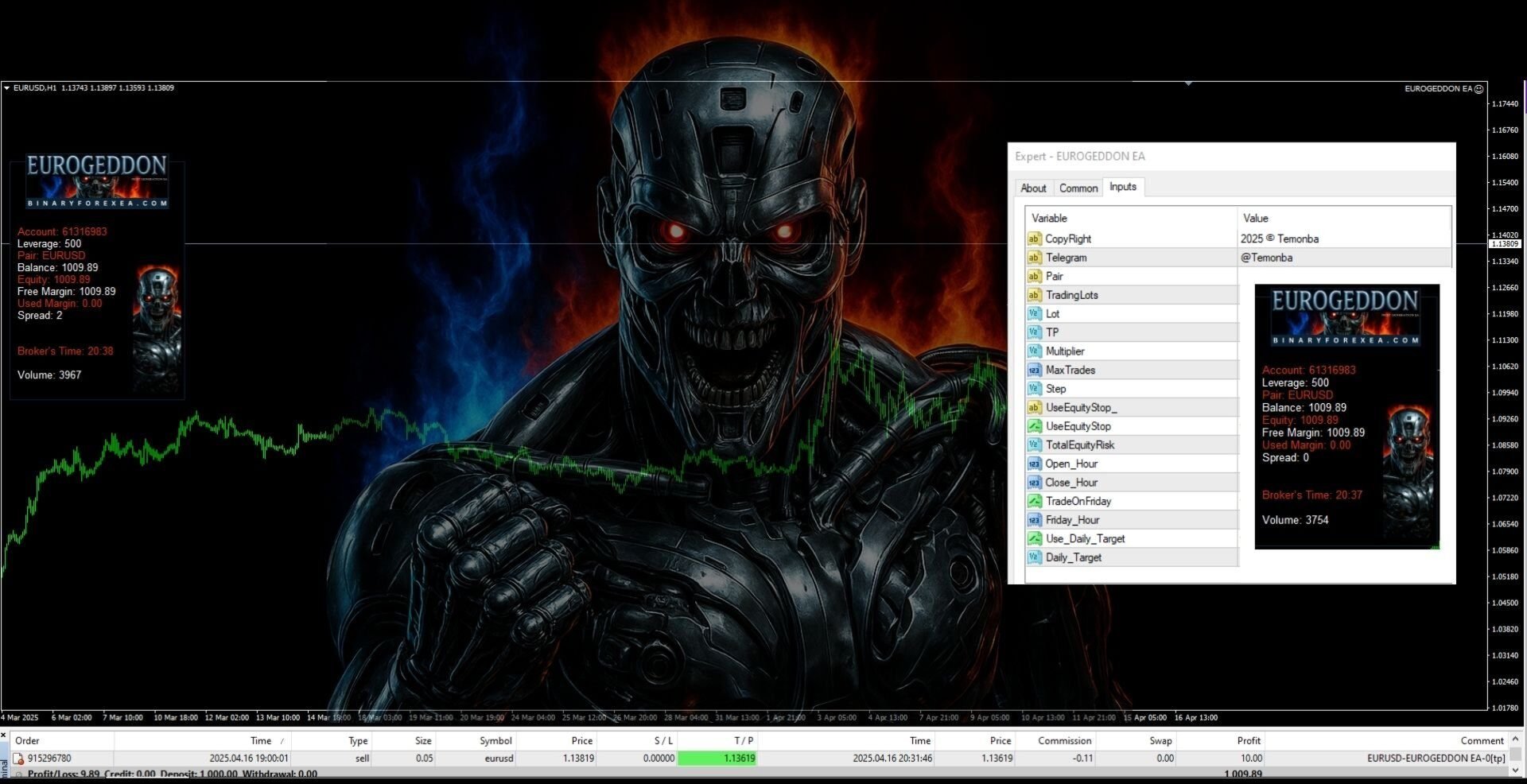This screenshot has width=1527, height=784.
Task: Click the Size column header
Action: (404, 740)
